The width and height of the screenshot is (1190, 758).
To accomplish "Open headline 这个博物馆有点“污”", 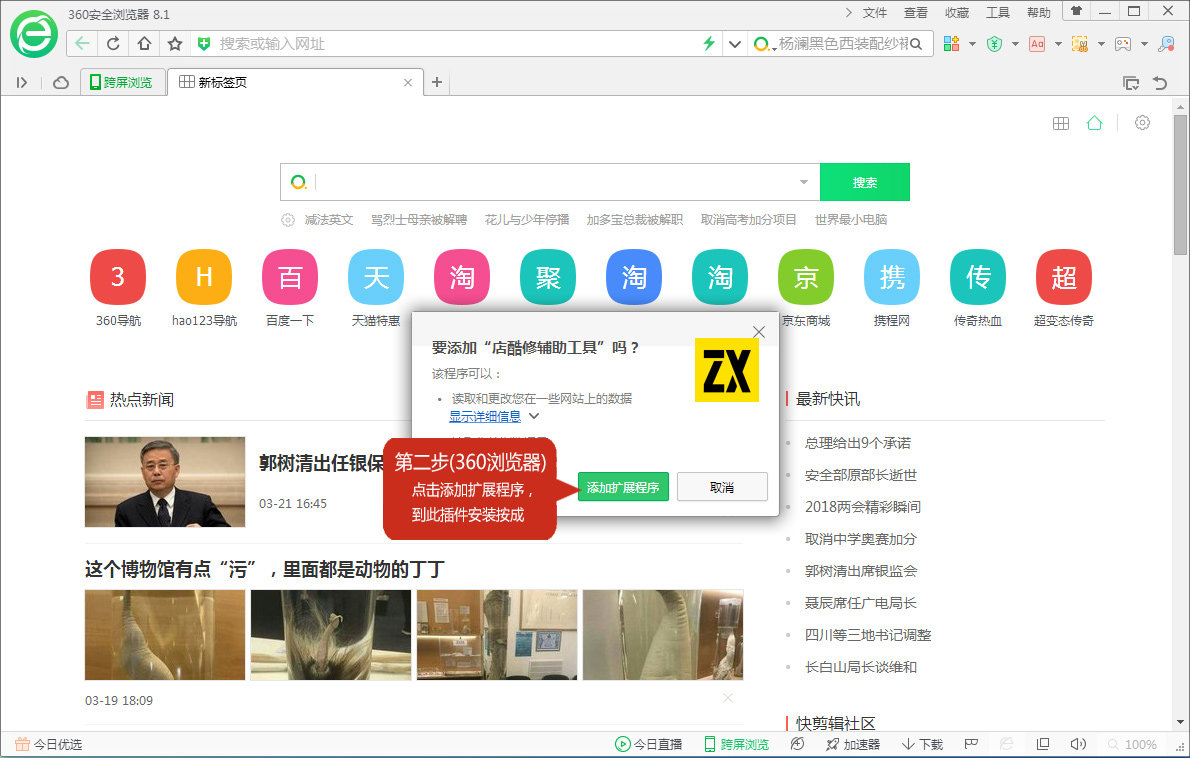I will pos(265,569).
